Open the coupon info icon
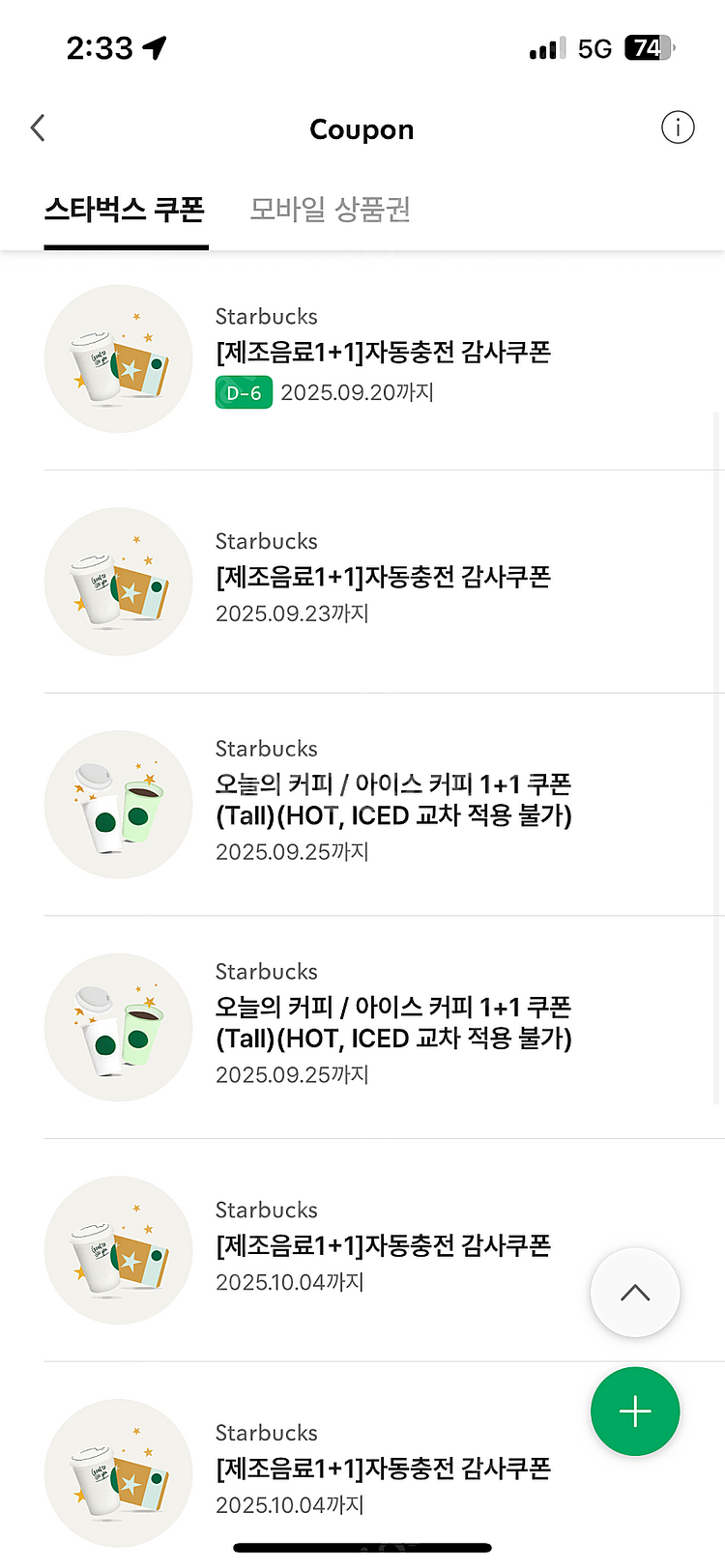This screenshot has height=1568, width=725. point(678,128)
